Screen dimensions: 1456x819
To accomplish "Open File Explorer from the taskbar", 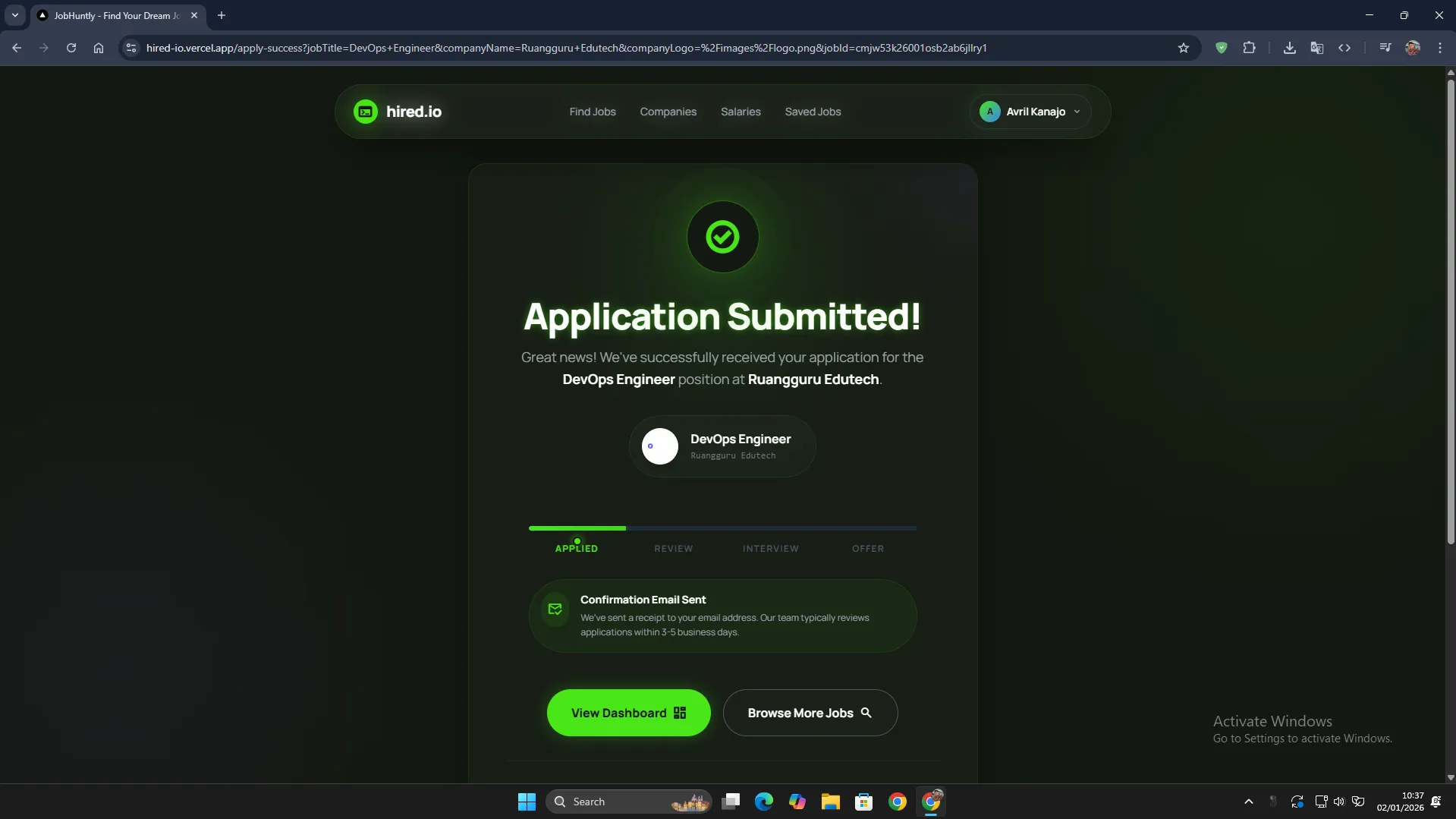I will click(830, 802).
